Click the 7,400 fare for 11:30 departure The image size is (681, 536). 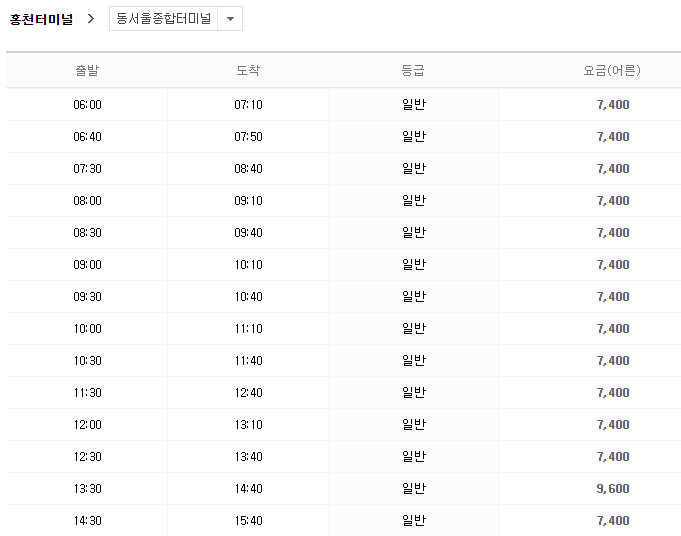(x=612, y=393)
